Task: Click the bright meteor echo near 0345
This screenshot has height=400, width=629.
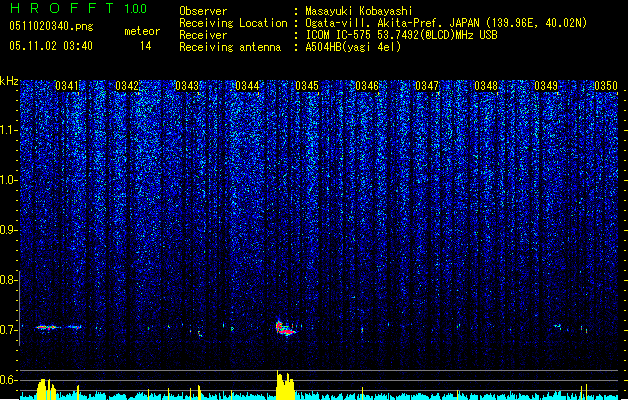Action: click(285, 328)
